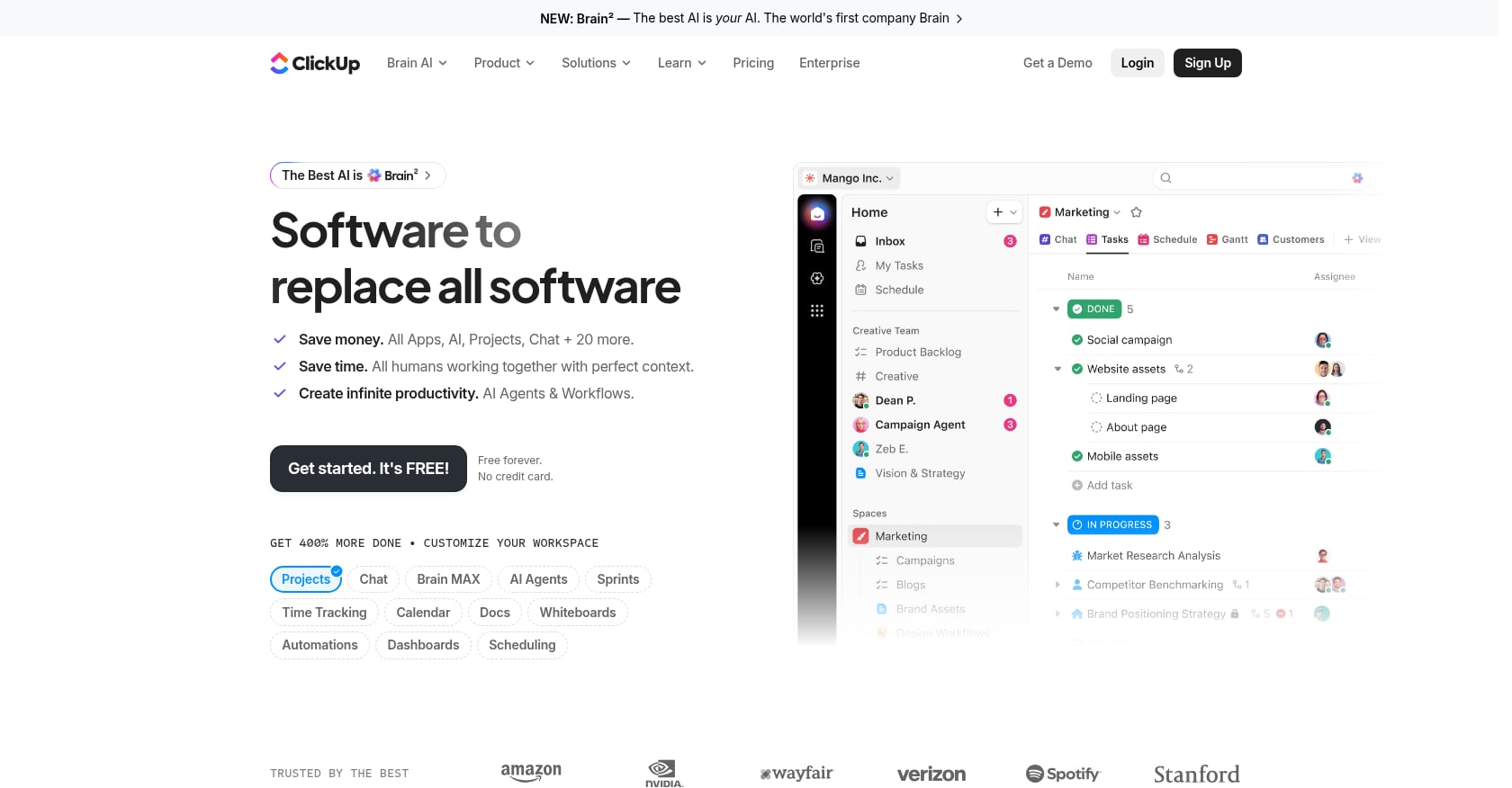Screen dimensions: 1512x788
Task: Click the chat bubbles icon in the black sidebar
Action: (x=817, y=246)
